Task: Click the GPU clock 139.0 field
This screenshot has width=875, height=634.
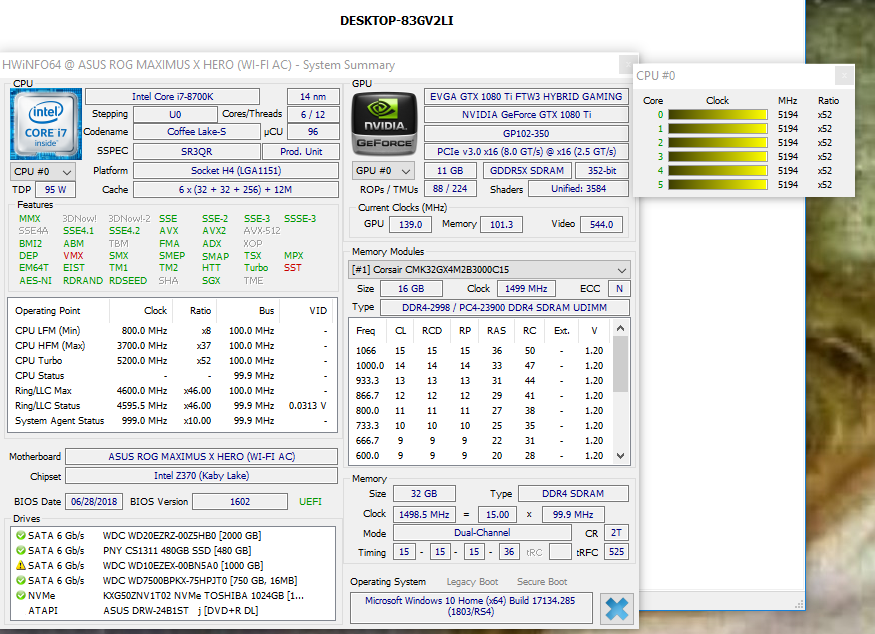Action: coord(410,224)
